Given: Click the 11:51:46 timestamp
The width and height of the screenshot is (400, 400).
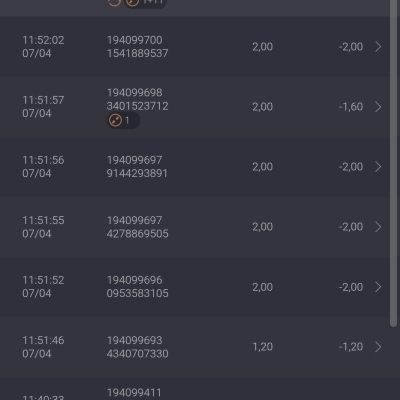Looking at the screenshot, I should tap(43, 340).
